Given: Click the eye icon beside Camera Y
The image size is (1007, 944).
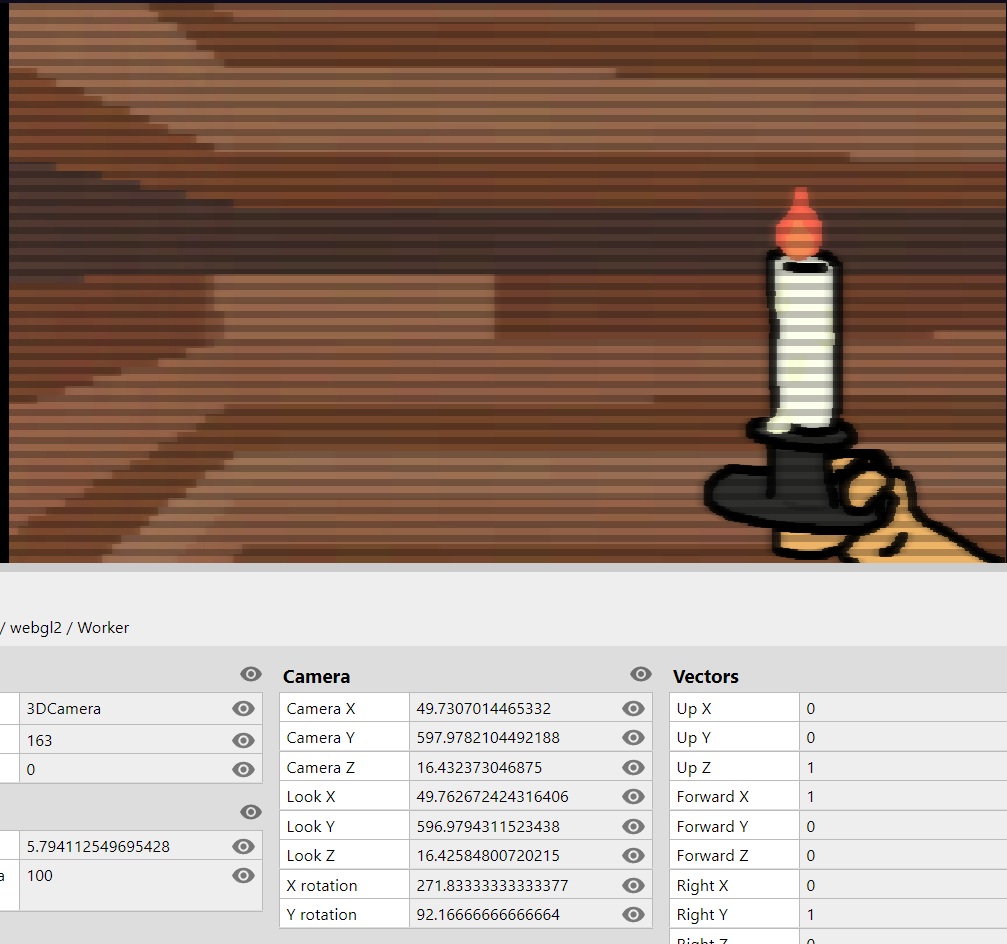Looking at the screenshot, I should [632, 738].
